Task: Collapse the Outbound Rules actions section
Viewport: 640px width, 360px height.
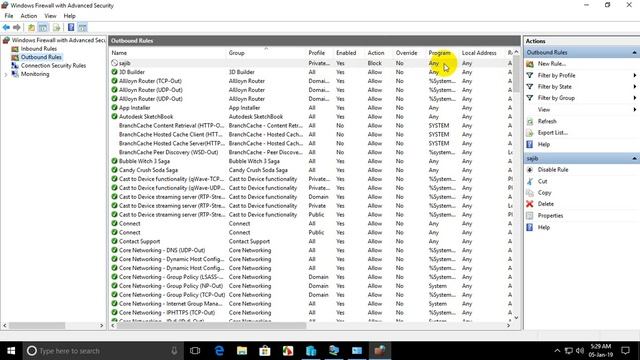Action: point(634,52)
